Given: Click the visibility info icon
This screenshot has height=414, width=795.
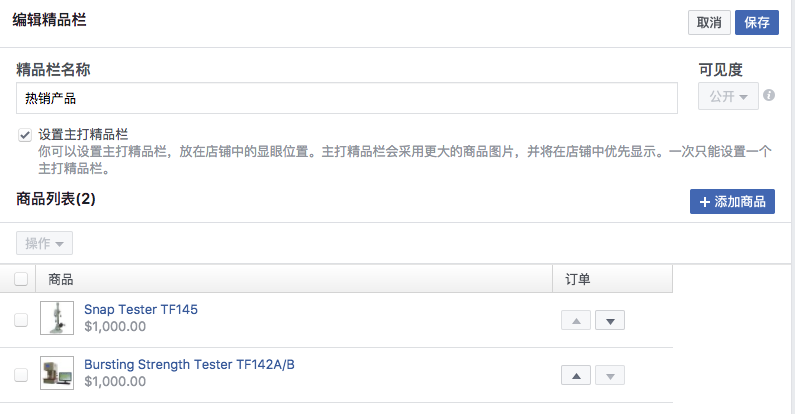Looking at the screenshot, I should pos(769,95).
